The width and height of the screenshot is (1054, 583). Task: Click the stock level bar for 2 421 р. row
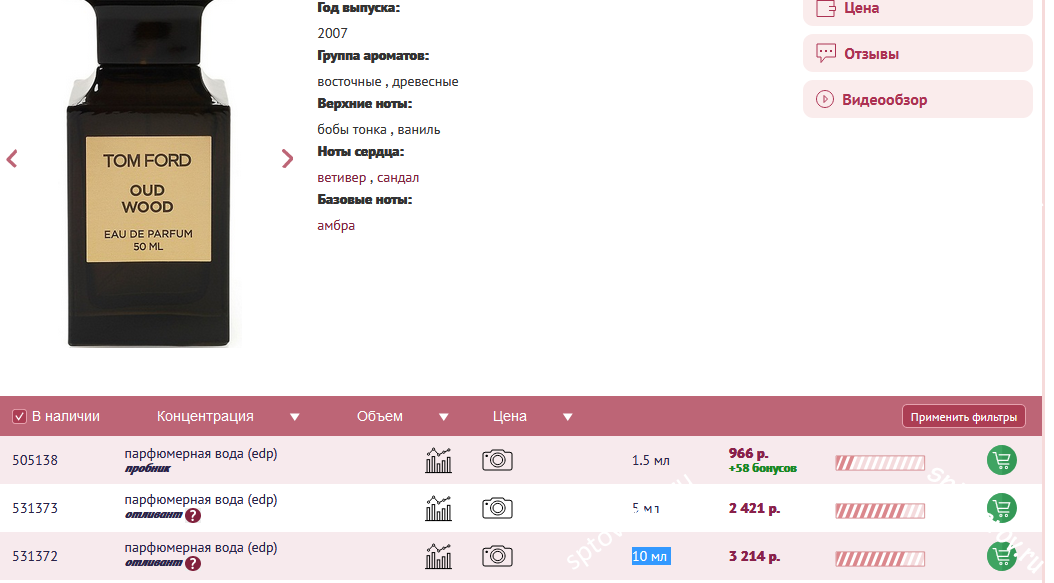(880, 511)
